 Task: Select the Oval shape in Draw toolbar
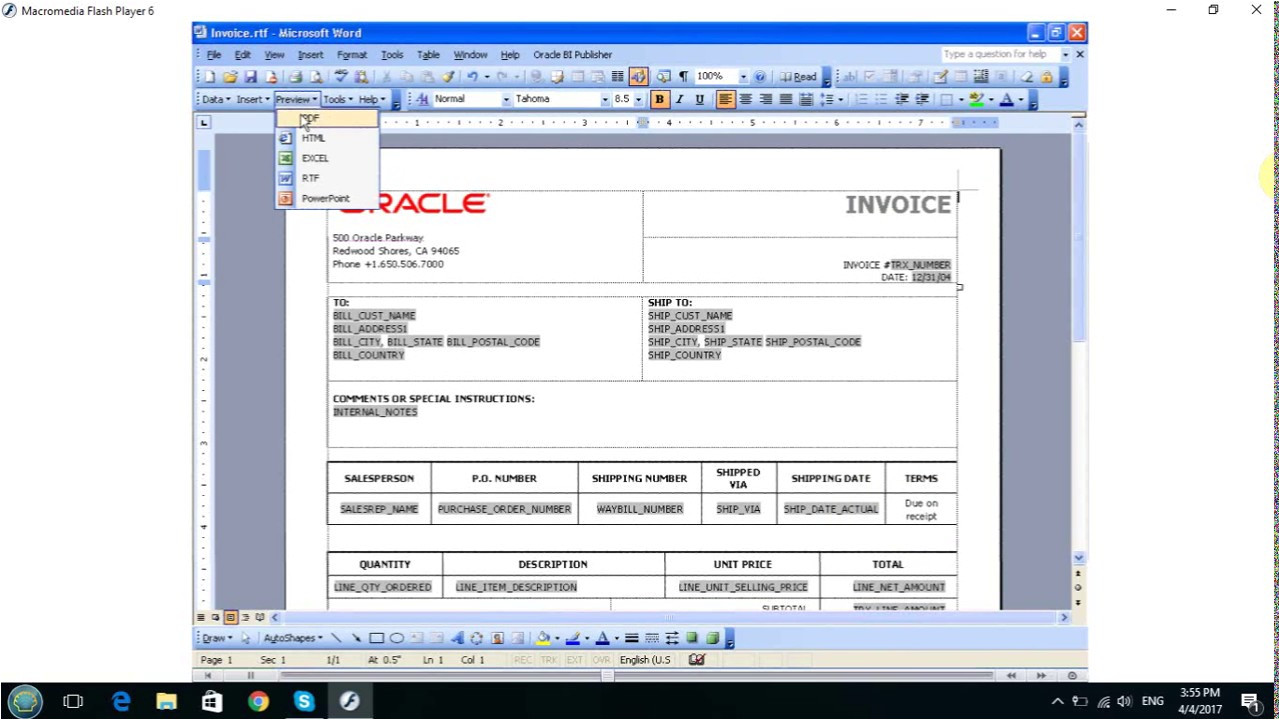pyautogui.click(x=396, y=638)
